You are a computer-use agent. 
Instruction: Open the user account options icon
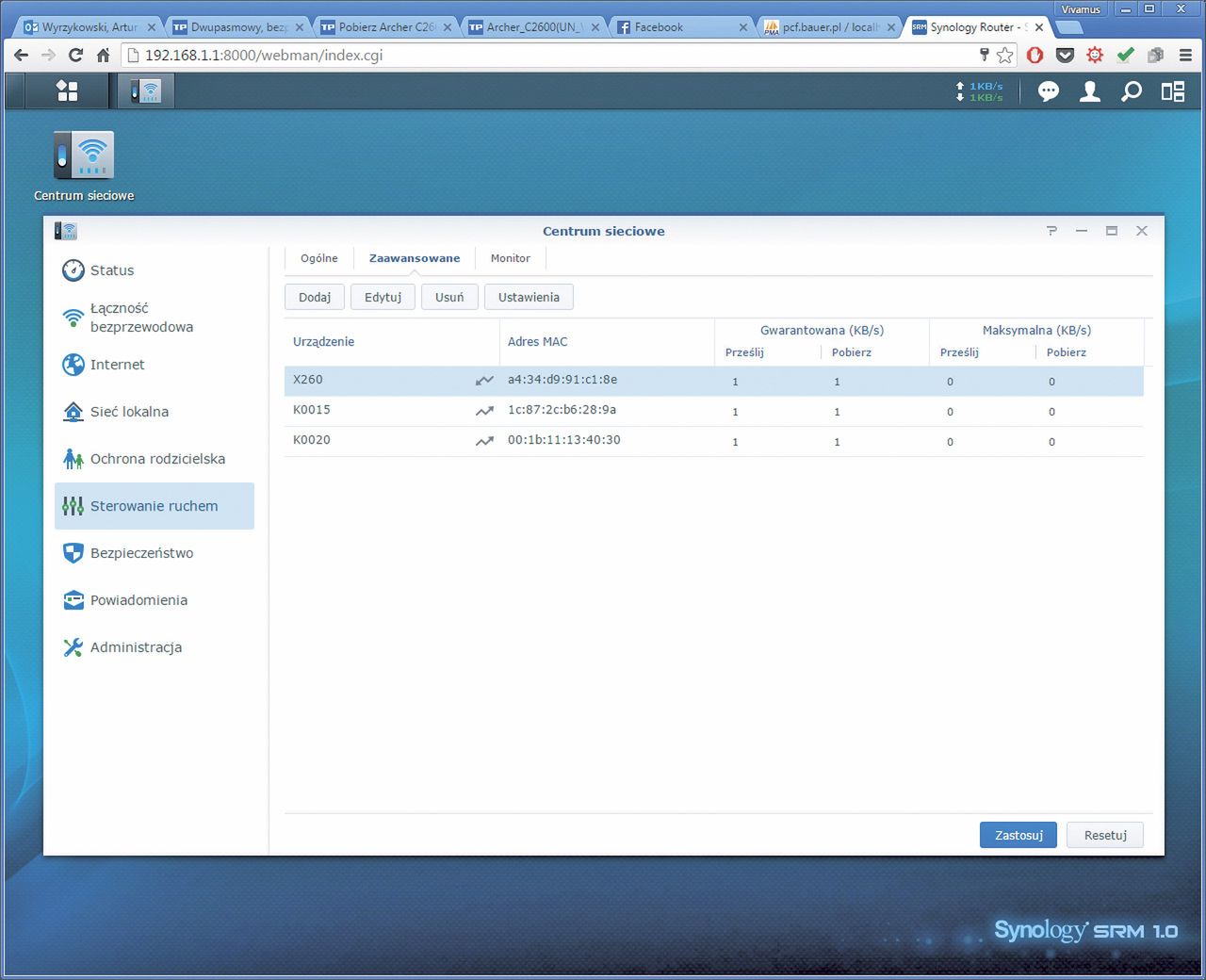pyautogui.click(x=1090, y=91)
